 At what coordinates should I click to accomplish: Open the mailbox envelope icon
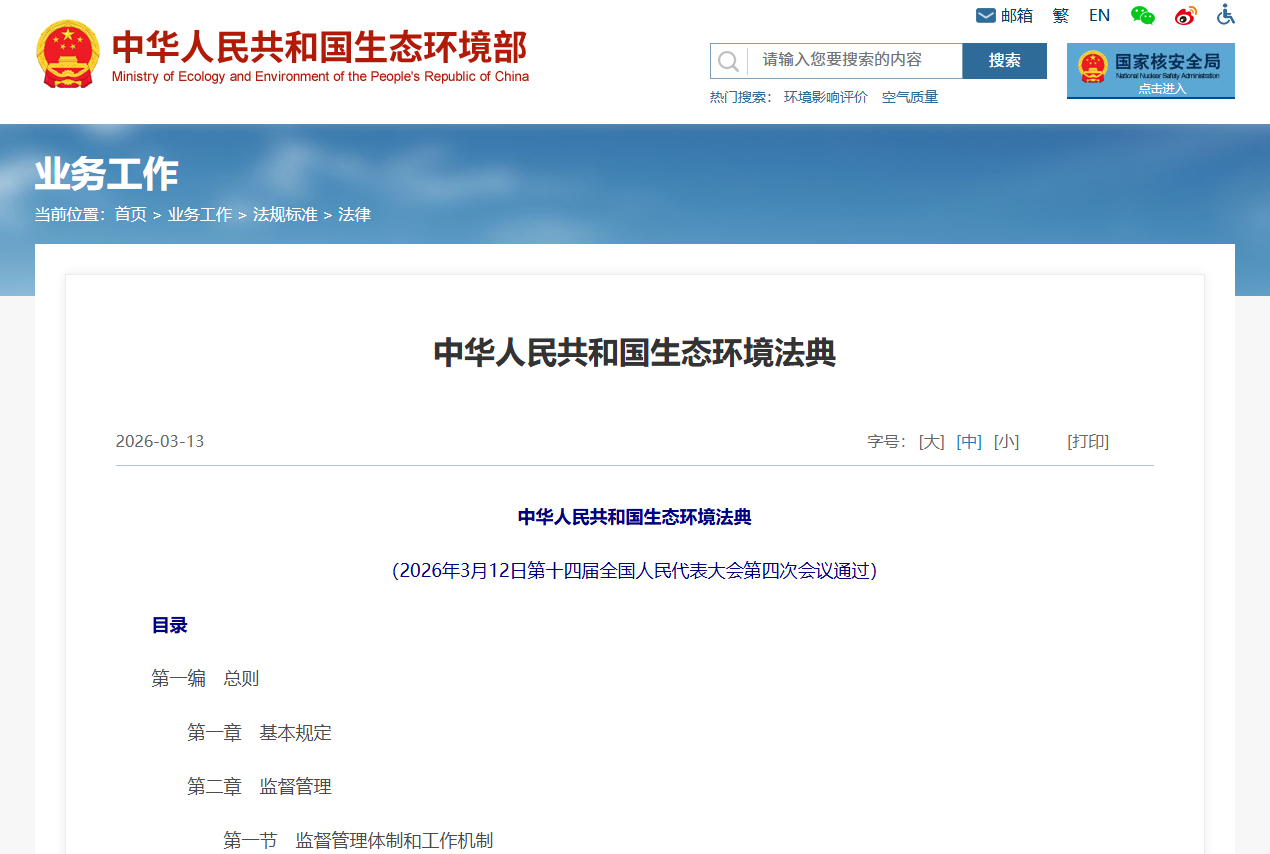click(986, 16)
